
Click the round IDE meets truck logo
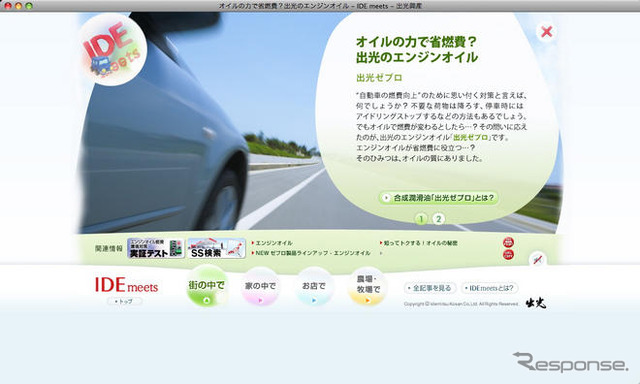click(112, 49)
